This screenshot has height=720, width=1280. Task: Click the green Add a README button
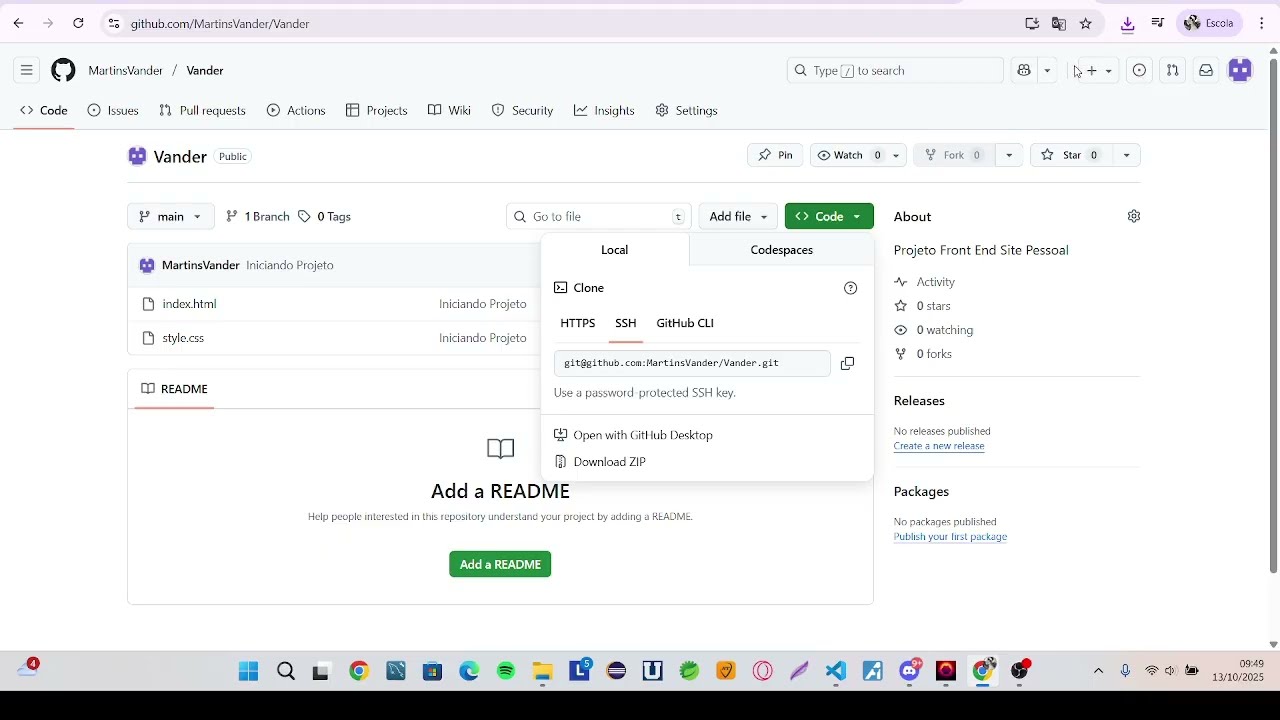pos(500,564)
